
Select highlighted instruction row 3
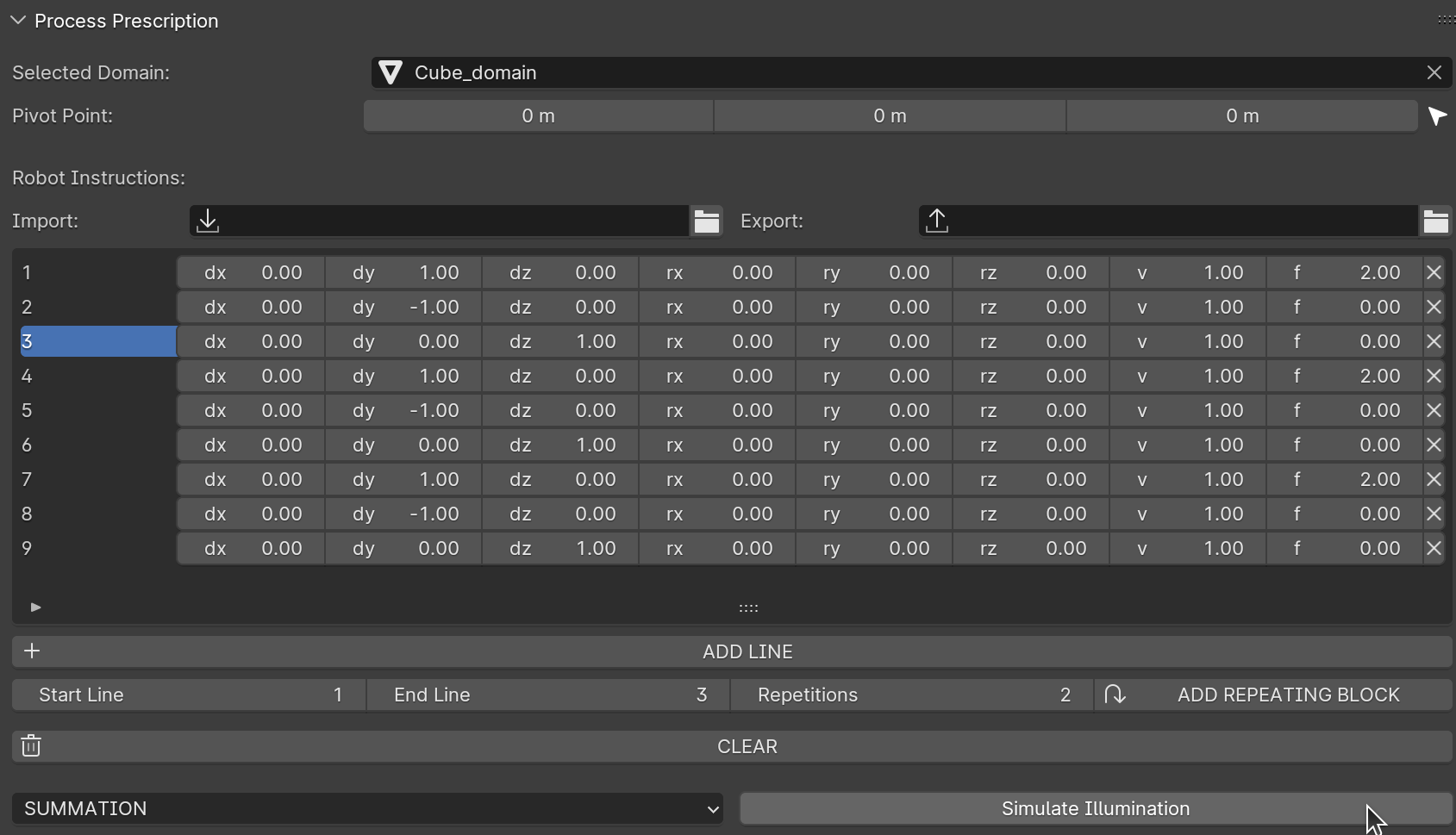pos(98,342)
